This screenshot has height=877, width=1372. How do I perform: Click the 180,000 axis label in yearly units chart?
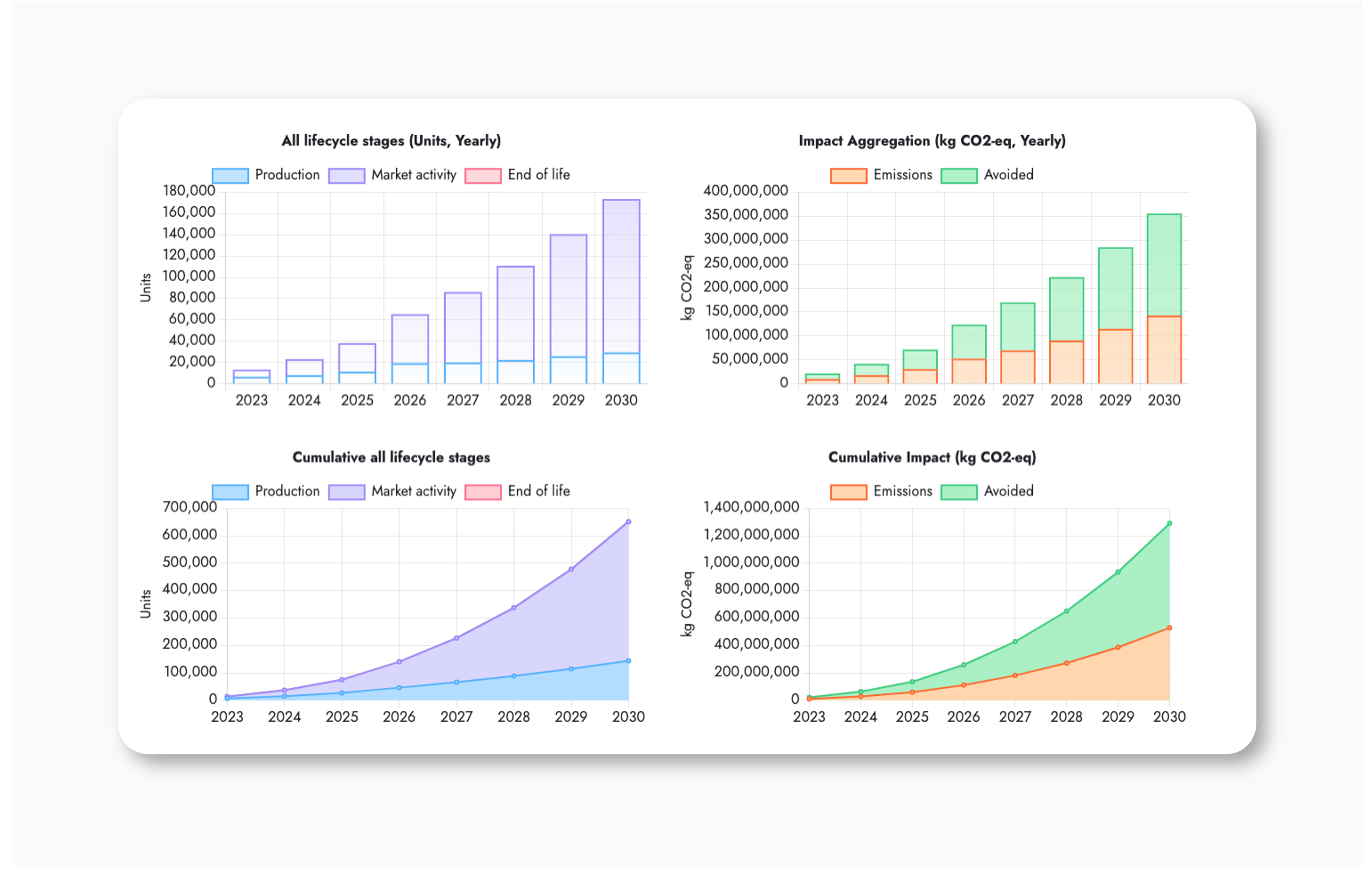[189, 190]
